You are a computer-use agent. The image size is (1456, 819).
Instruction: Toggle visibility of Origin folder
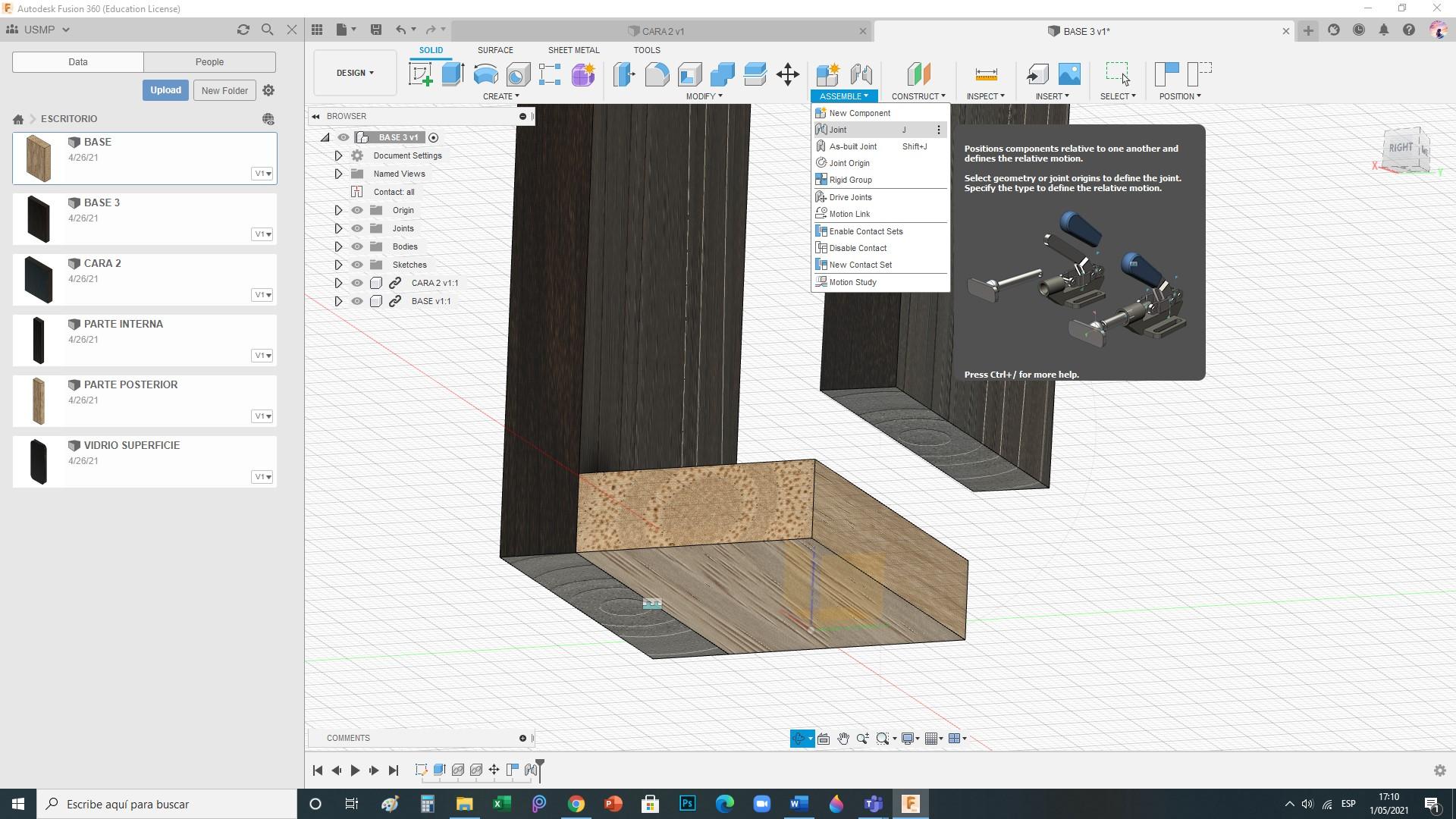357,210
